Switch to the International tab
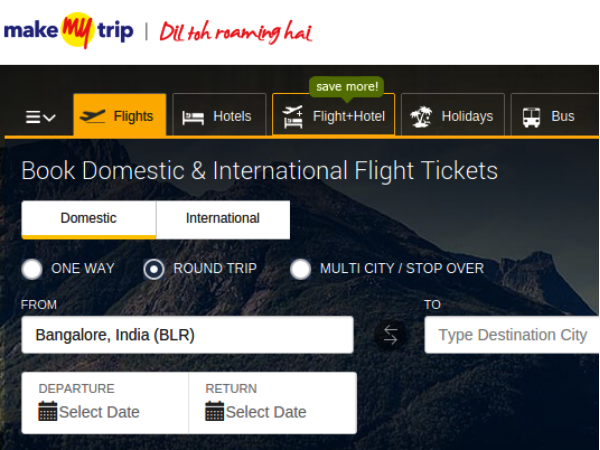This screenshot has width=600, height=450. (x=222, y=218)
